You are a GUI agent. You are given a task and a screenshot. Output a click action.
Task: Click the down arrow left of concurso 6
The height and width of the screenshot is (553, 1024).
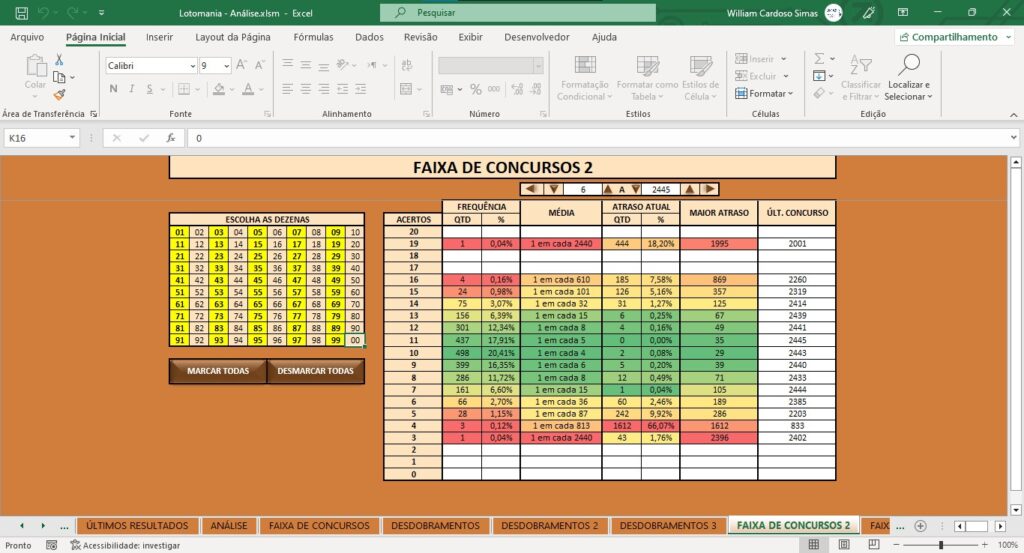[554, 189]
